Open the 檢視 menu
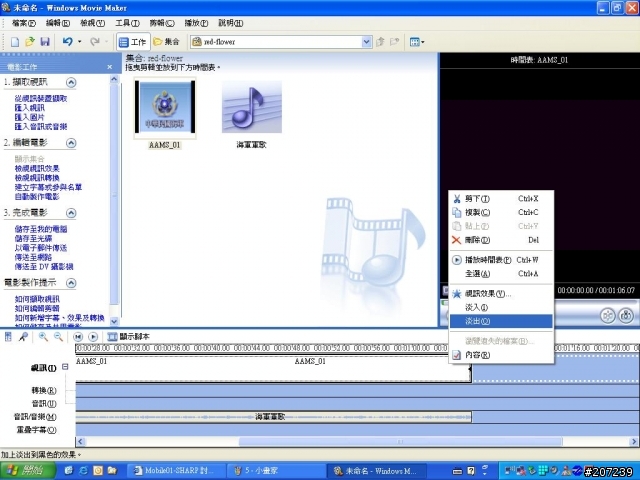640x480 pixels. [x=92, y=23]
